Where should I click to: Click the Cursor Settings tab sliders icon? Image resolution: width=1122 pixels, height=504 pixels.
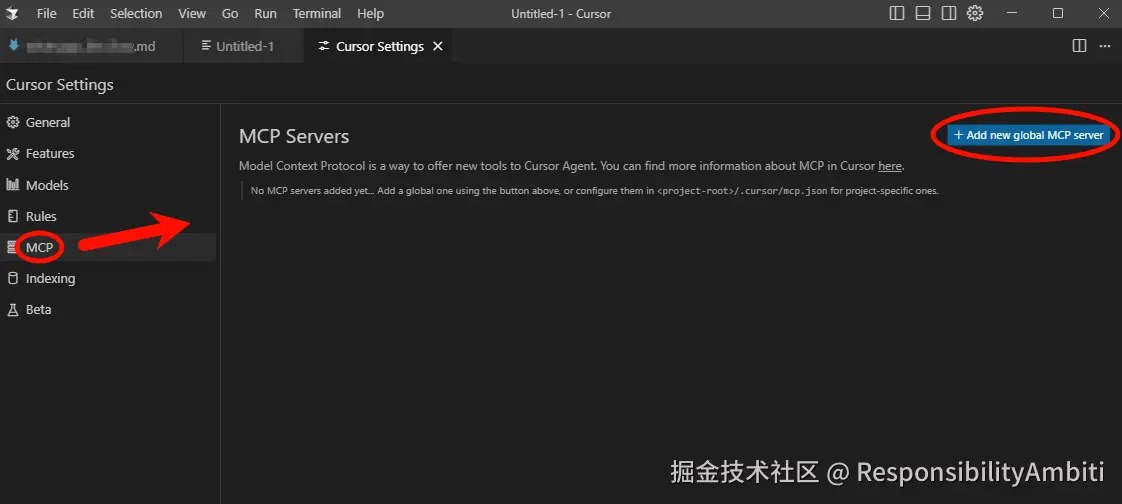click(x=324, y=46)
